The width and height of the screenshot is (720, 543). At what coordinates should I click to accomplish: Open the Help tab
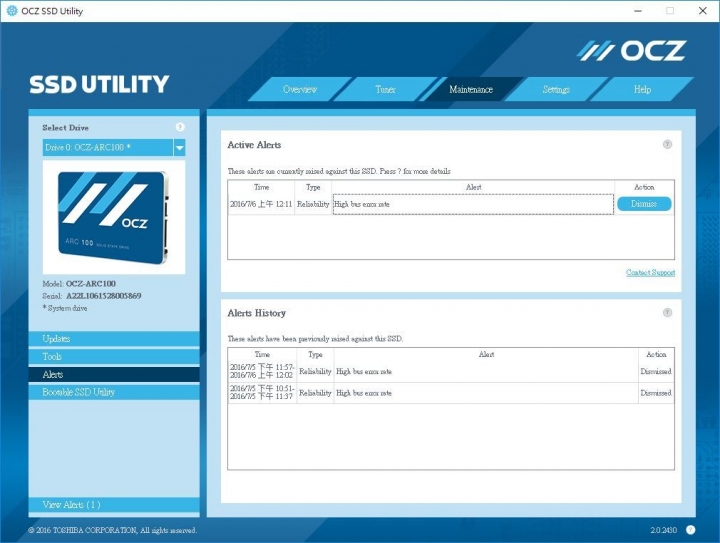point(642,89)
